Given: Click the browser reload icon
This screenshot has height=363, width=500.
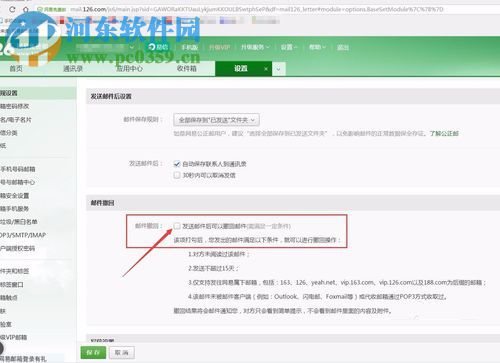Looking at the screenshot, I should [12, 9].
